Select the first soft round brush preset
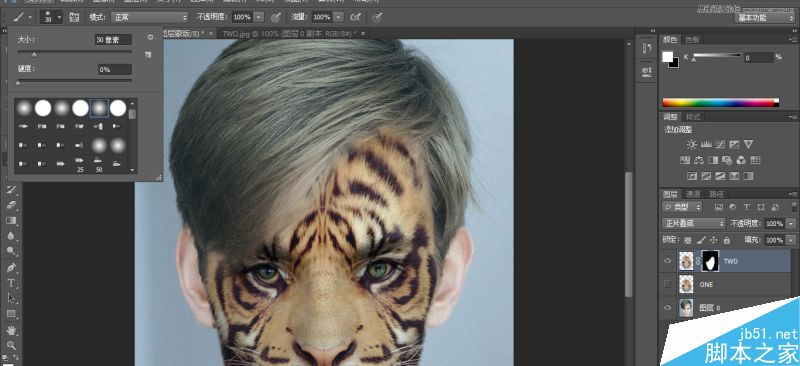Screen dimensions: 800x366 click(24, 108)
